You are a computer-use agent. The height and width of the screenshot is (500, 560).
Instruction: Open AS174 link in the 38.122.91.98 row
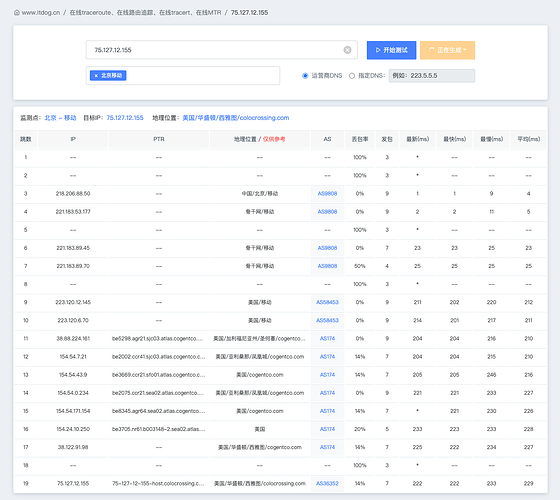tap(327, 447)
